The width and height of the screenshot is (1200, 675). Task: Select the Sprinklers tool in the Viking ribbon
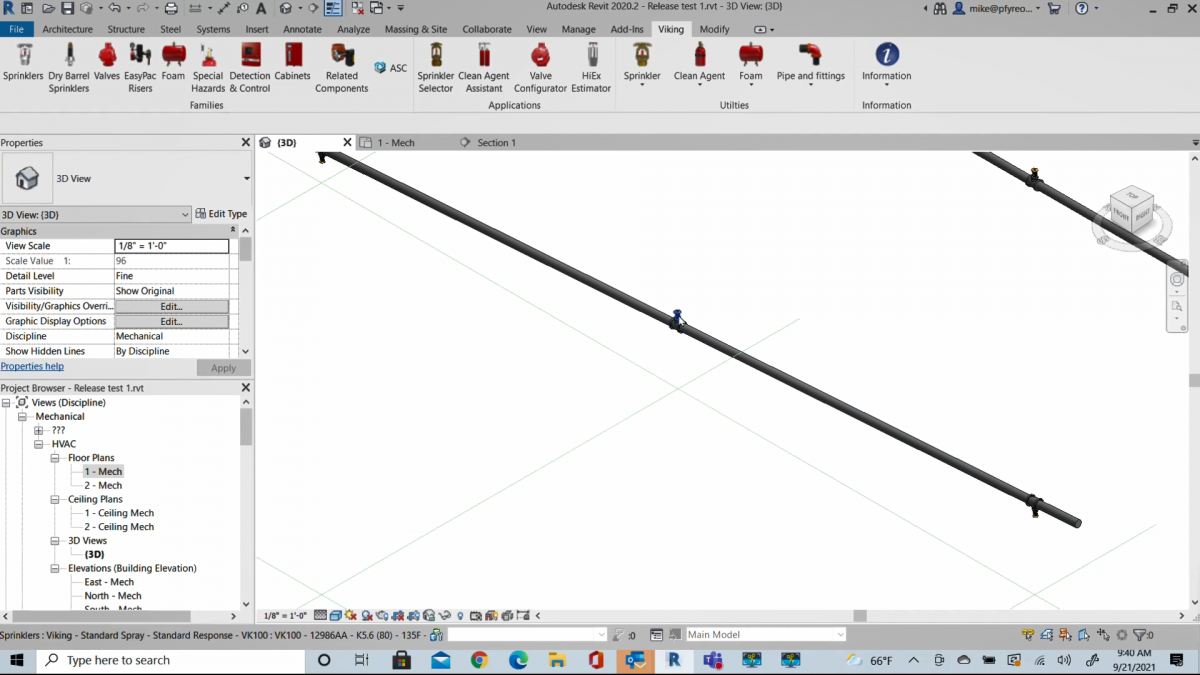pyautogui.click(x=23, y=62)
